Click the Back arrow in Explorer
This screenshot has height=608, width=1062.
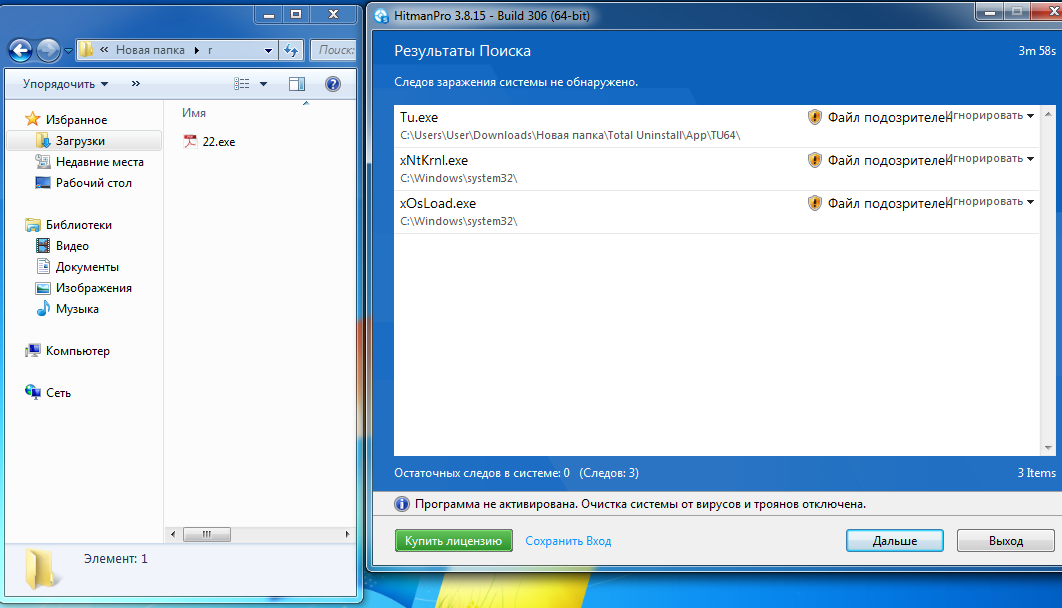point(20,49)
